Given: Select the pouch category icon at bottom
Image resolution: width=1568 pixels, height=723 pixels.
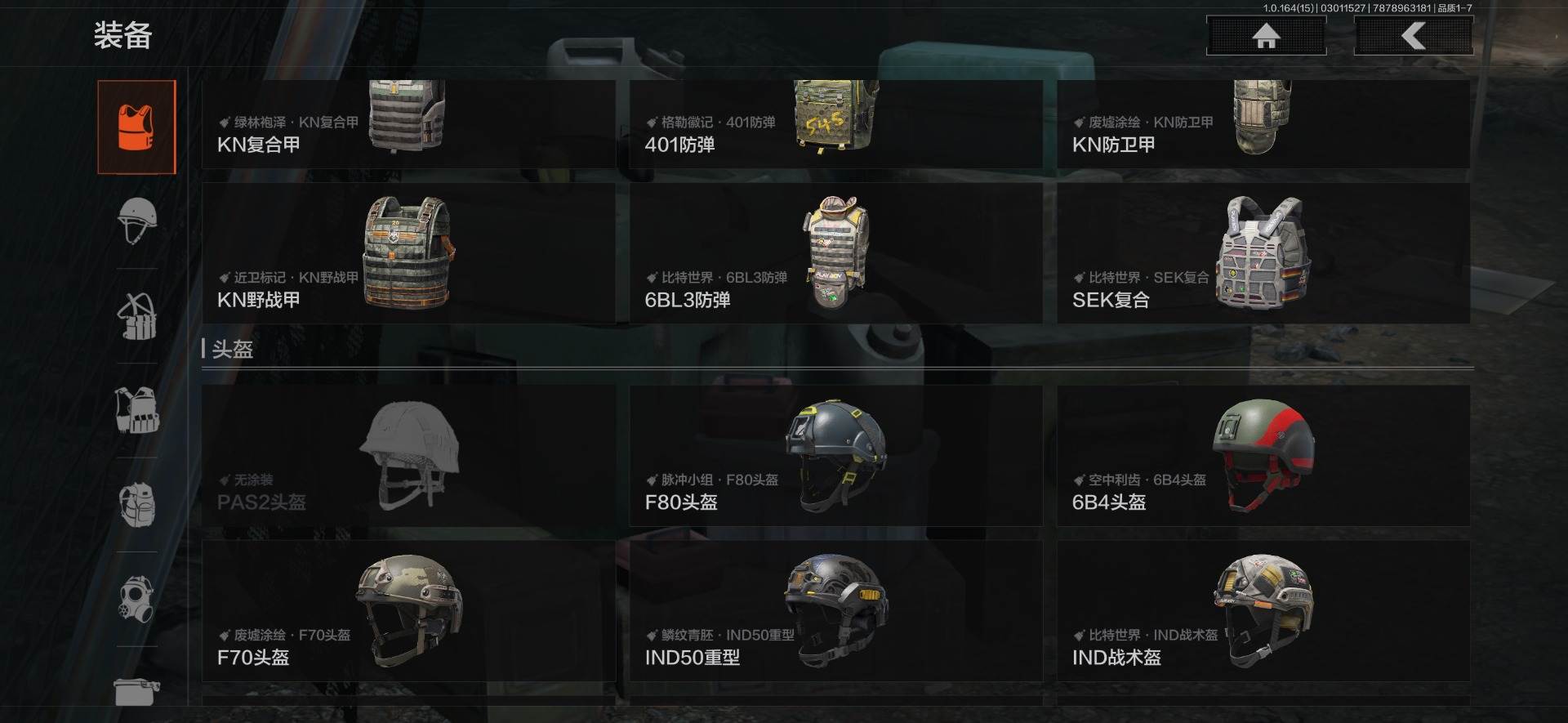Looking at the screenshot, I should (x=136, y=691).
